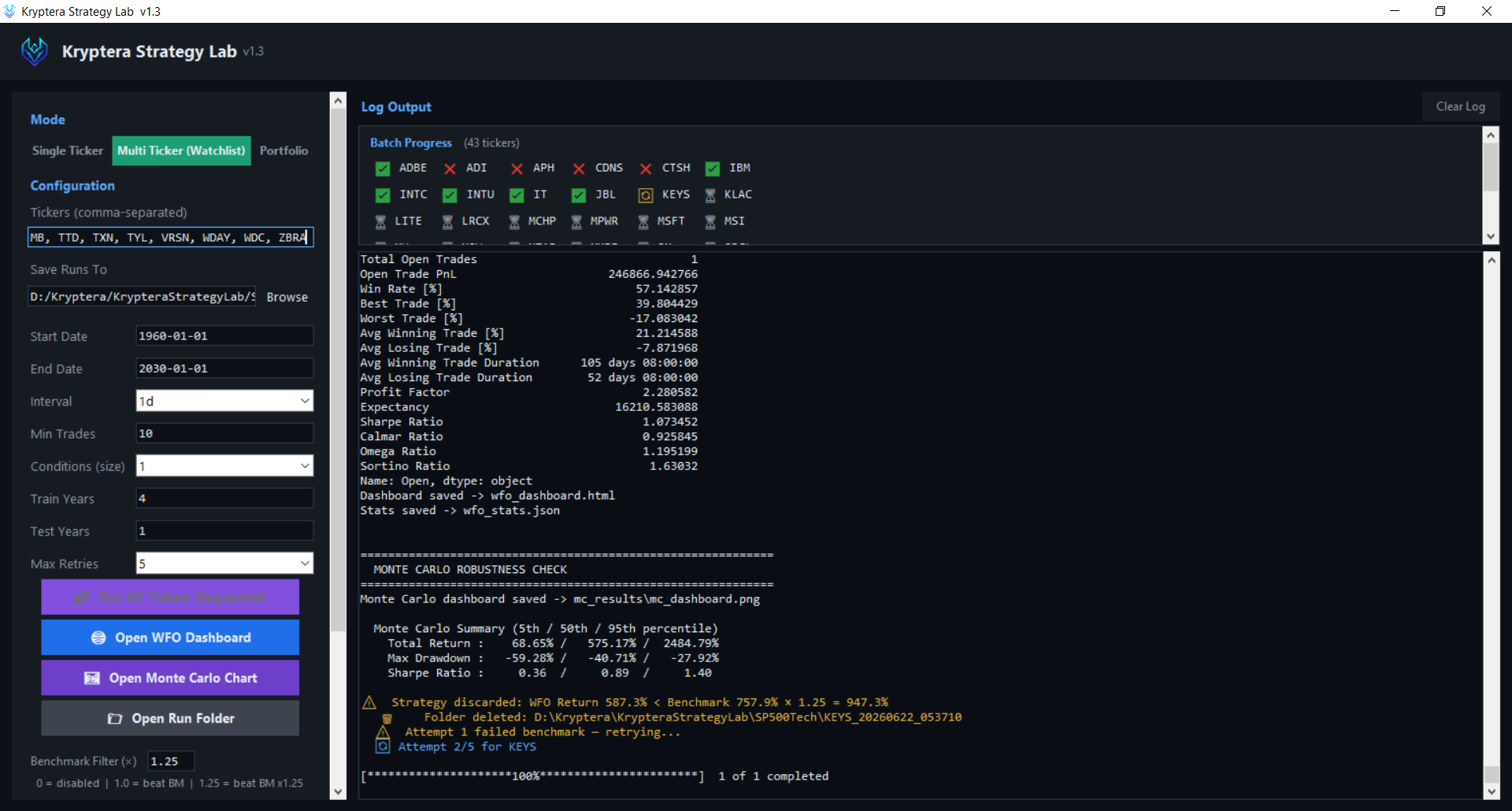Viewport: 1512px width, 811px height.
Task: Click the Benchmark Filter value field
Action: 171,761
